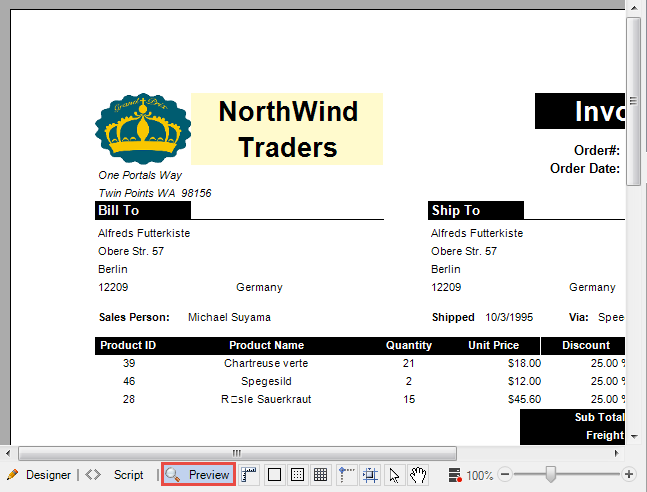The width and height of the screenshot is (647, 492).
Task: Click the Freight label
Action: 605,435
